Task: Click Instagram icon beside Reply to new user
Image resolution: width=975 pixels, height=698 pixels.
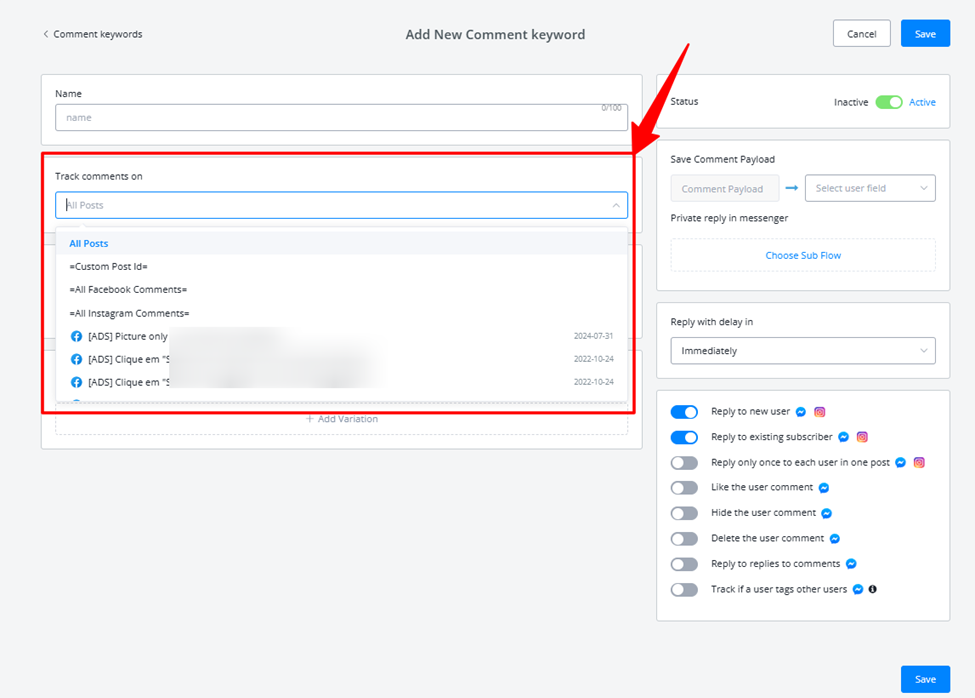Action: click(x=820, y=412)
